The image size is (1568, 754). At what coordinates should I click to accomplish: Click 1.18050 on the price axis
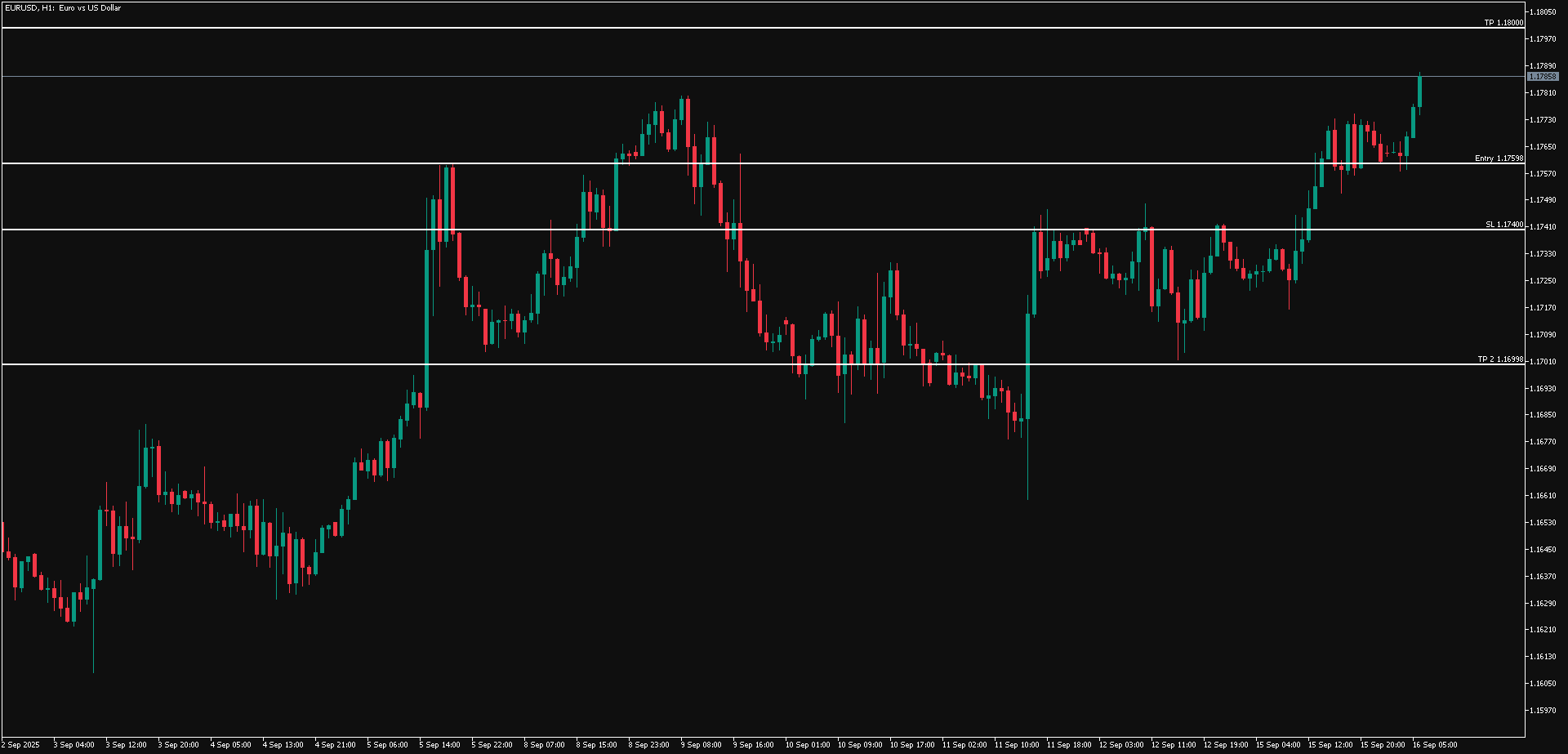(1542, 12)
